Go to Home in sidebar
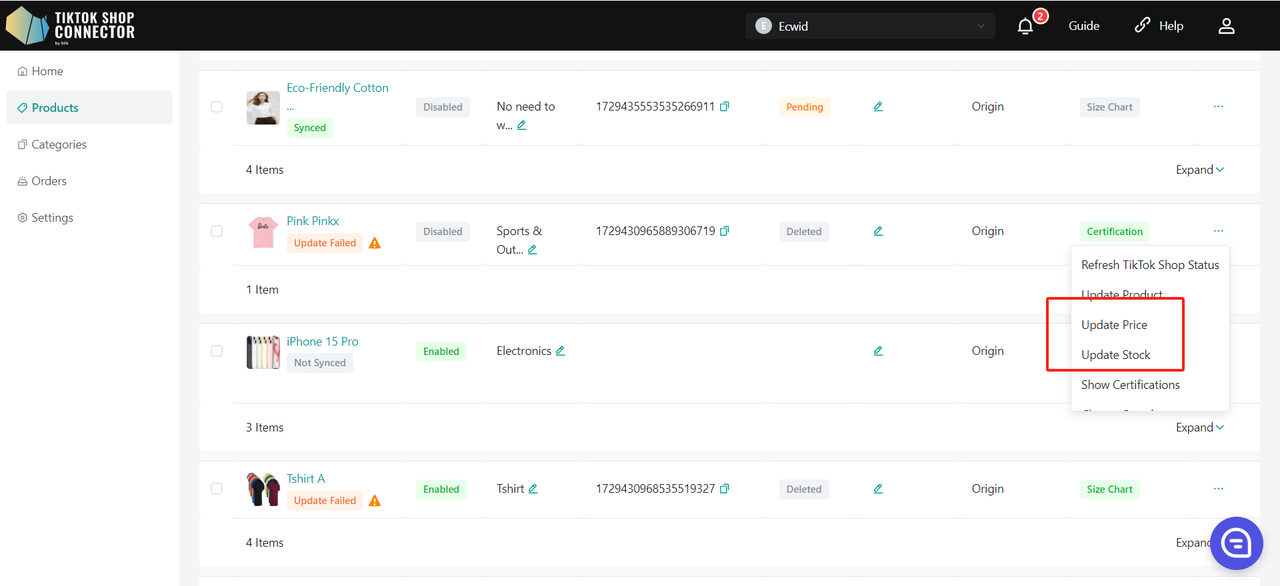The image size is (1280, 586). pyautogui.click(x=89, y=71)
